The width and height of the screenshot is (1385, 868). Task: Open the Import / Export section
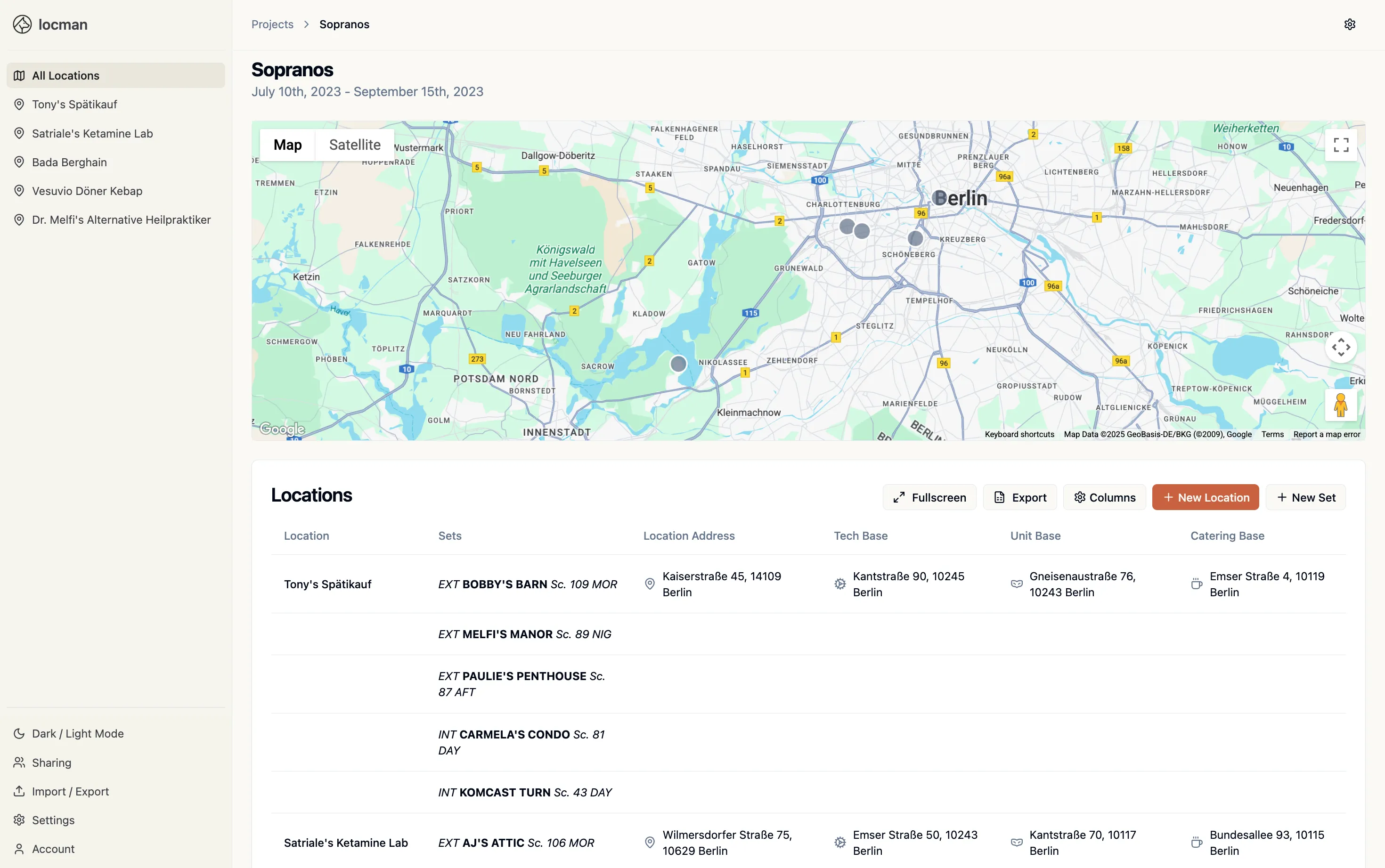pos(70,790)
